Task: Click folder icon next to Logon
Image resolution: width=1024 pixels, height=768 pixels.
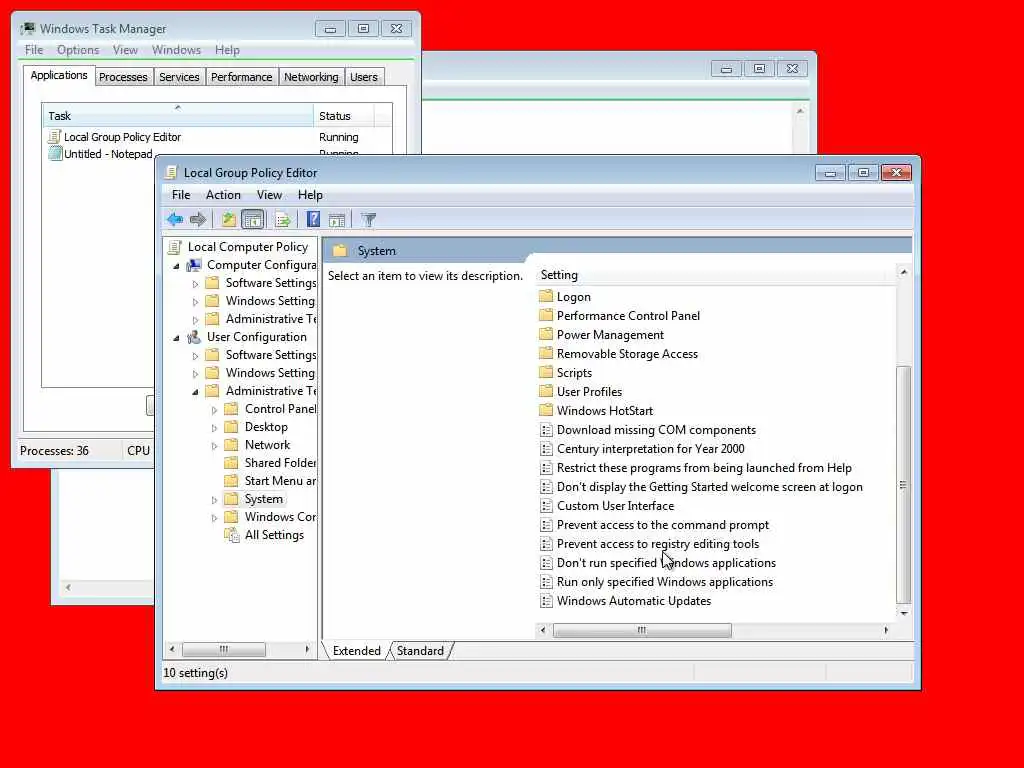Action: 547,296
